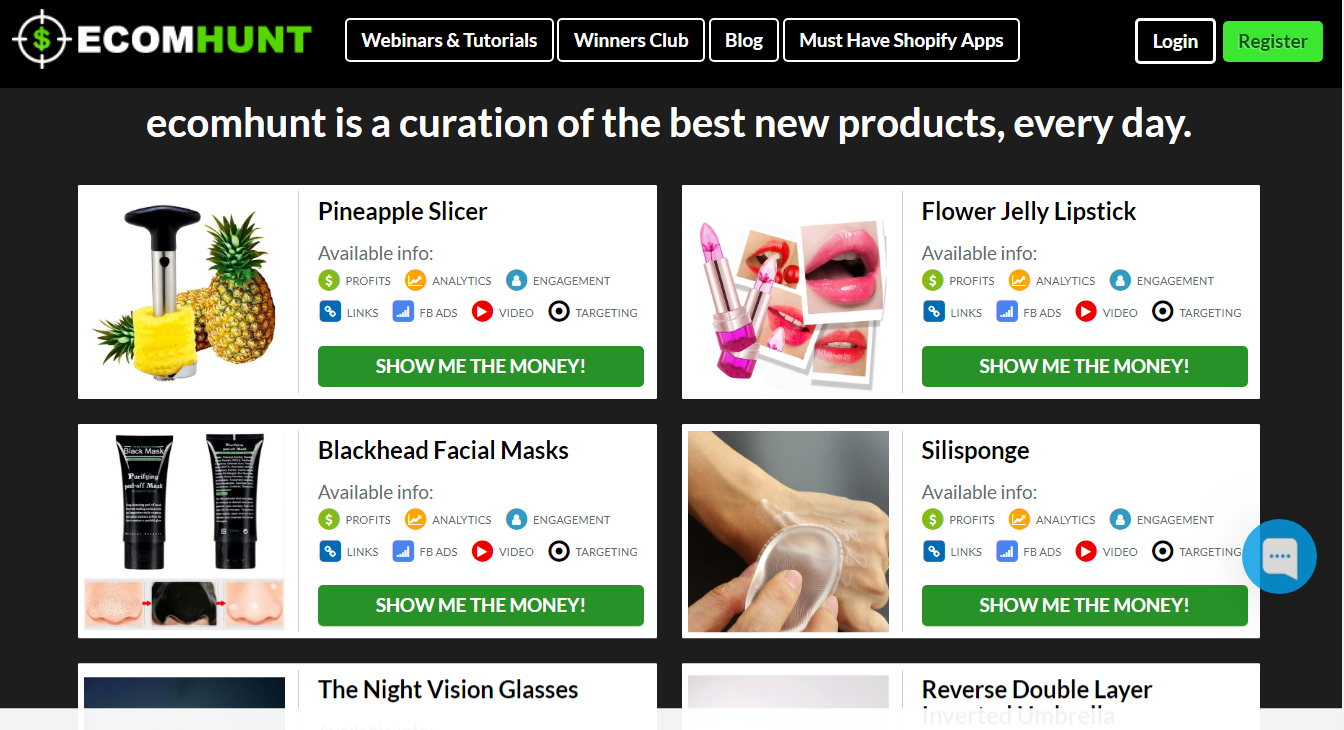Click the Pineapple Slicer green Profits icon
The width and height of the screenshot is (1344, 730).
[x=330, y=280]
